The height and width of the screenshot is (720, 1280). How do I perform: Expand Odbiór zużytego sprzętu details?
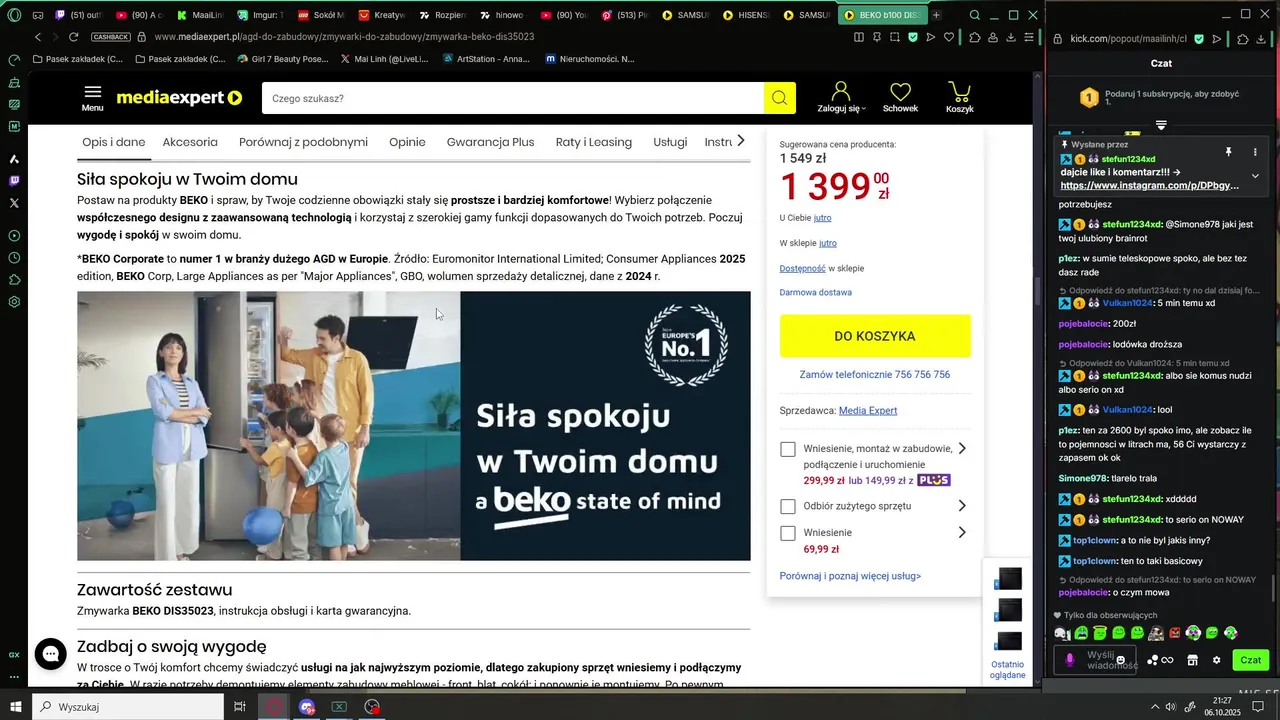962,506
